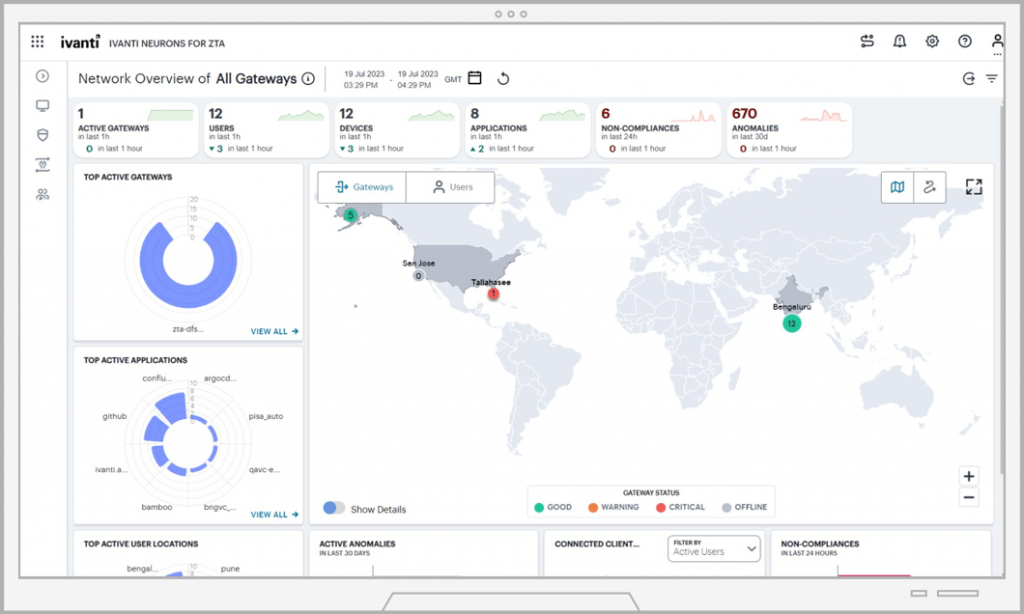
Task: Open the Anomalies summary card
Action: click(789, 130)
